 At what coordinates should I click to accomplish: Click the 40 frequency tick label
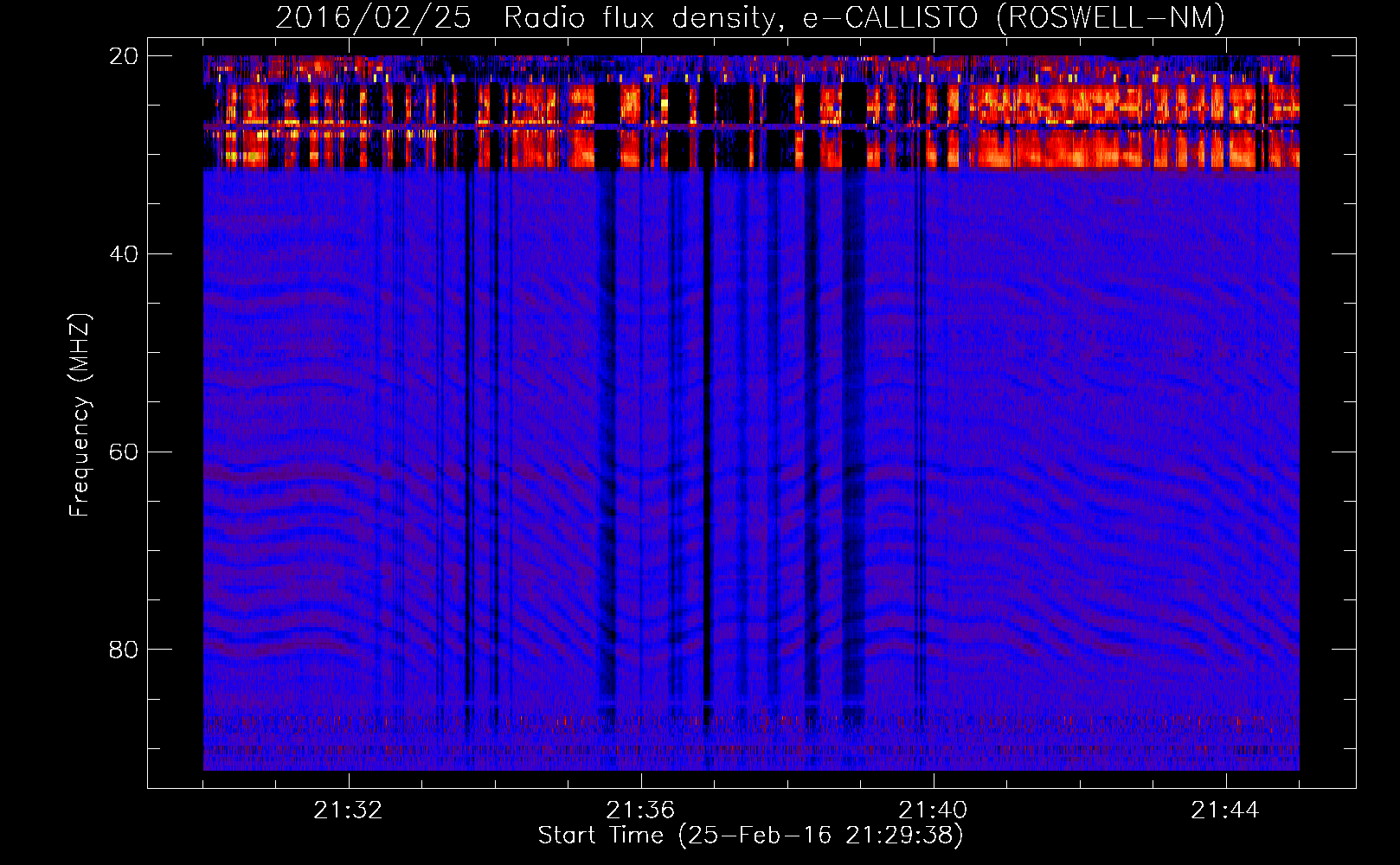pyautogui.click(x=124, y=254)
